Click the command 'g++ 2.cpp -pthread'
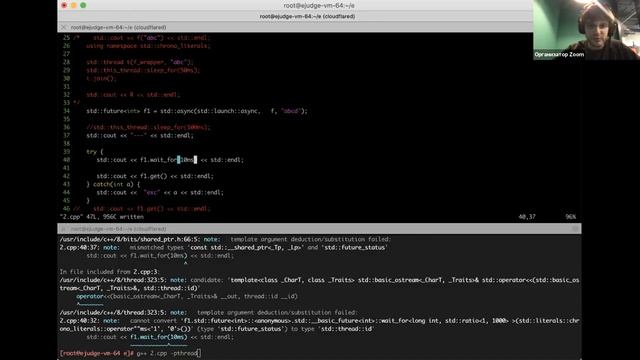This screenshot has height=360, width=640. pyautogui.click(x=167, y=353)
